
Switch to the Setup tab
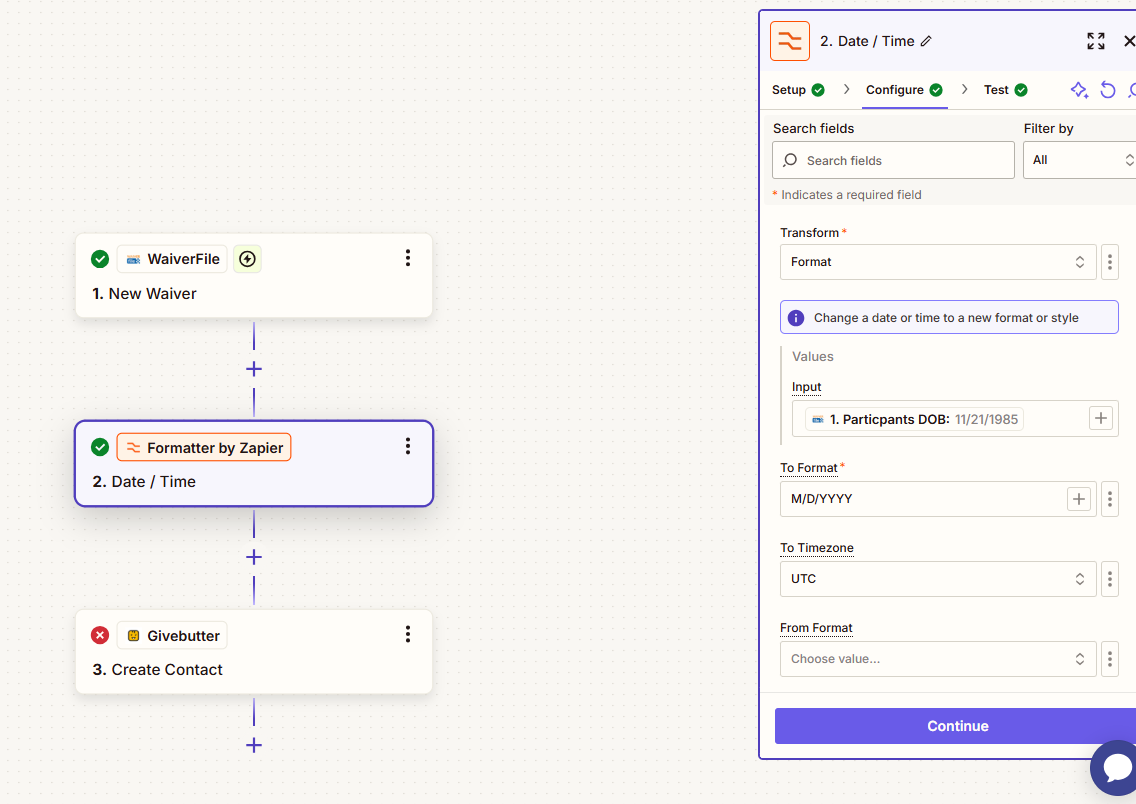[798, 90]
